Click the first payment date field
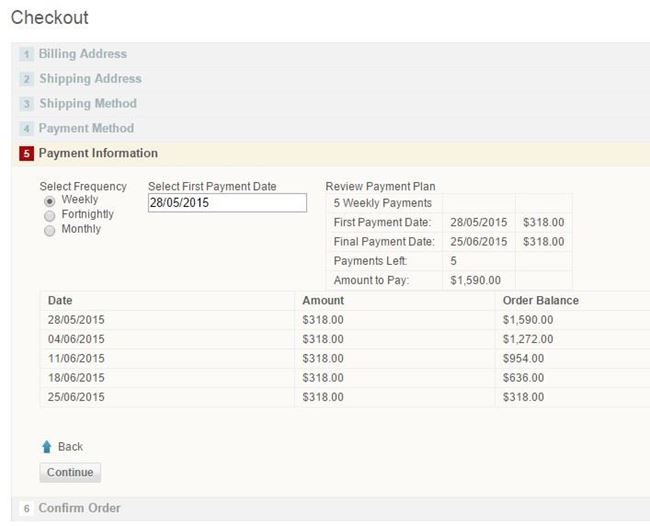The width and height of the screenshot is (650, 526). 227,203
